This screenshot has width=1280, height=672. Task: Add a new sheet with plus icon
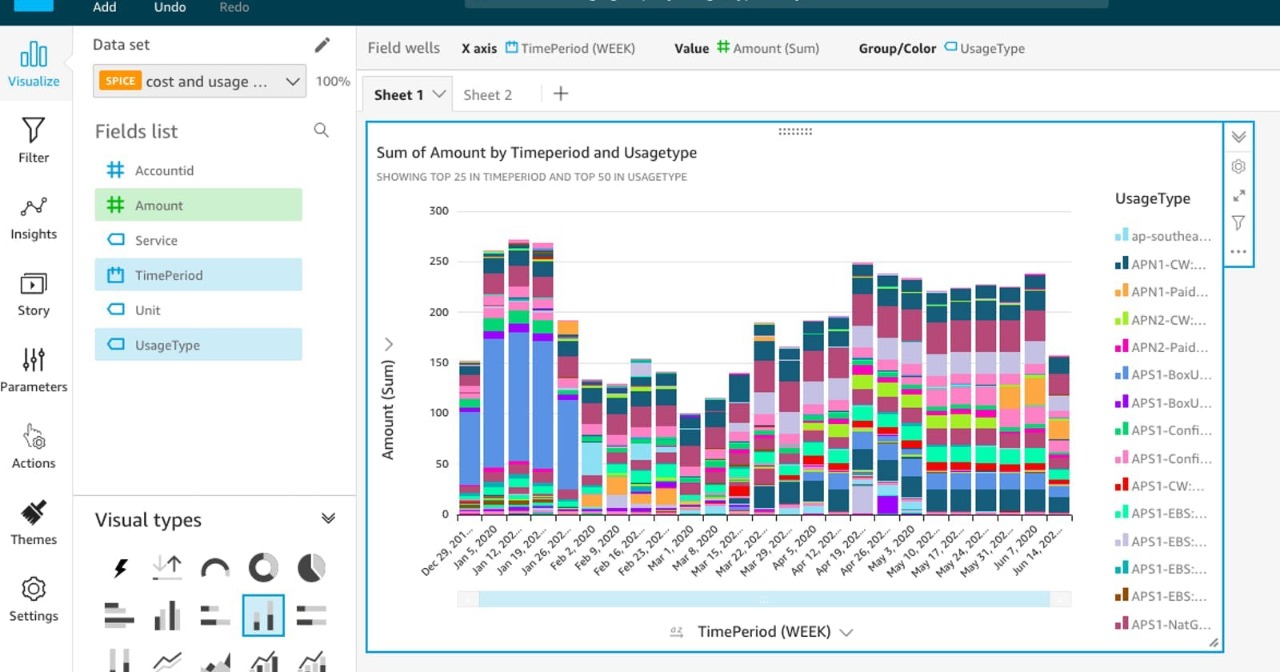561,94
